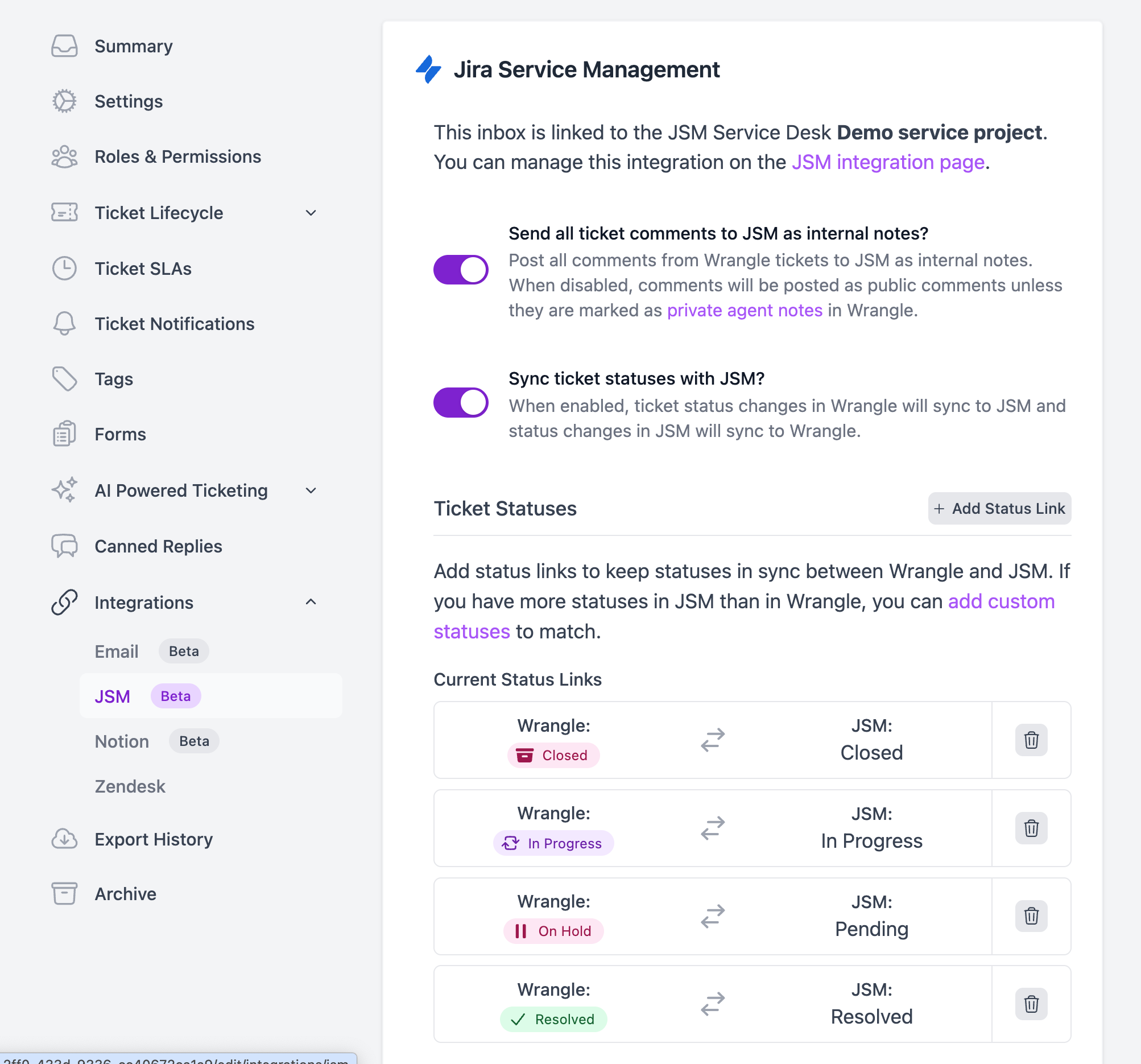Disable sending comments as internal notes
The height and width of the screenshot is (1064, 1141).
pos(460,270)
